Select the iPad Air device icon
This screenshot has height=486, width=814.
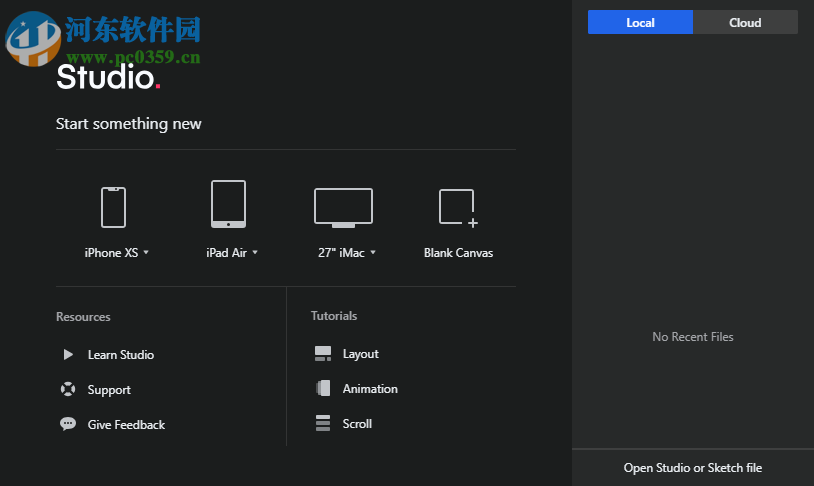tap(228, 204)
